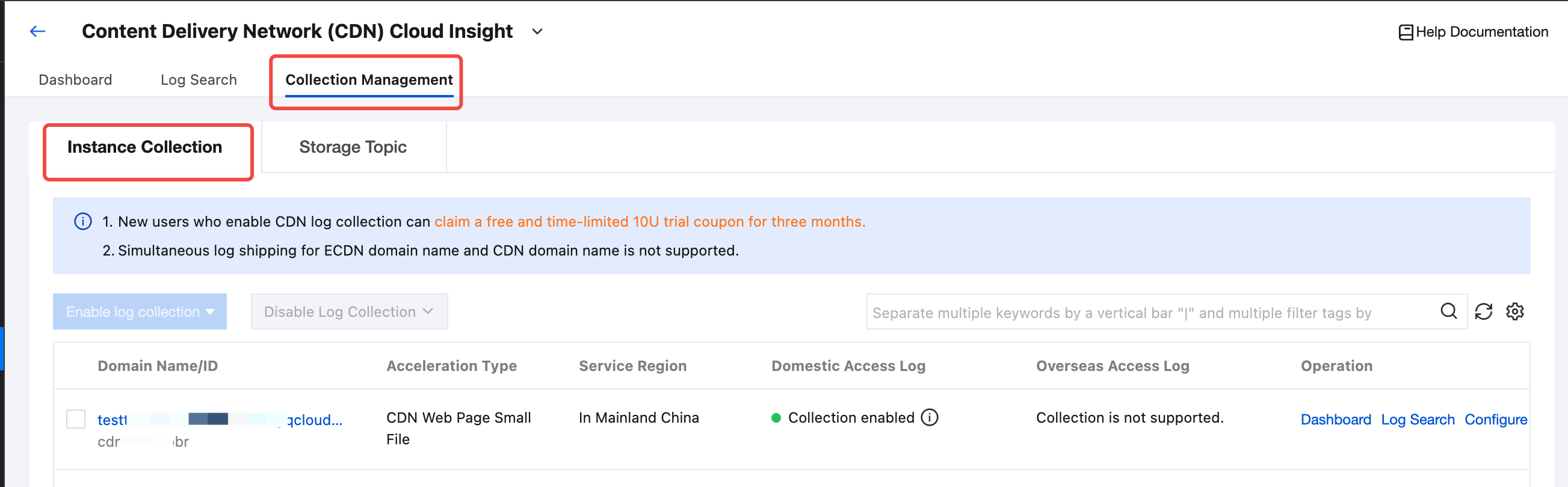1568x487 pixels.
Task: Open Enable log collection dropdown
Action: pyautogui.click(x=140, y=312)
